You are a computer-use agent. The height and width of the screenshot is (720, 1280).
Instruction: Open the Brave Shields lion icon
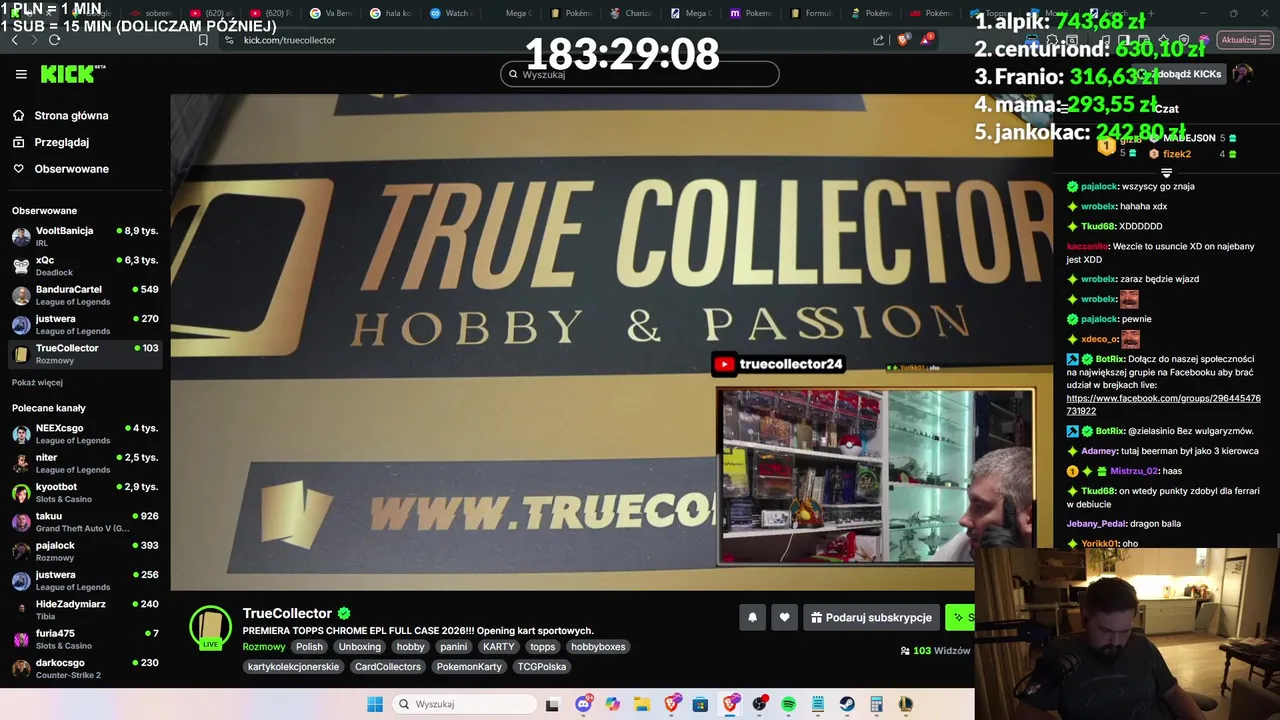904,40
